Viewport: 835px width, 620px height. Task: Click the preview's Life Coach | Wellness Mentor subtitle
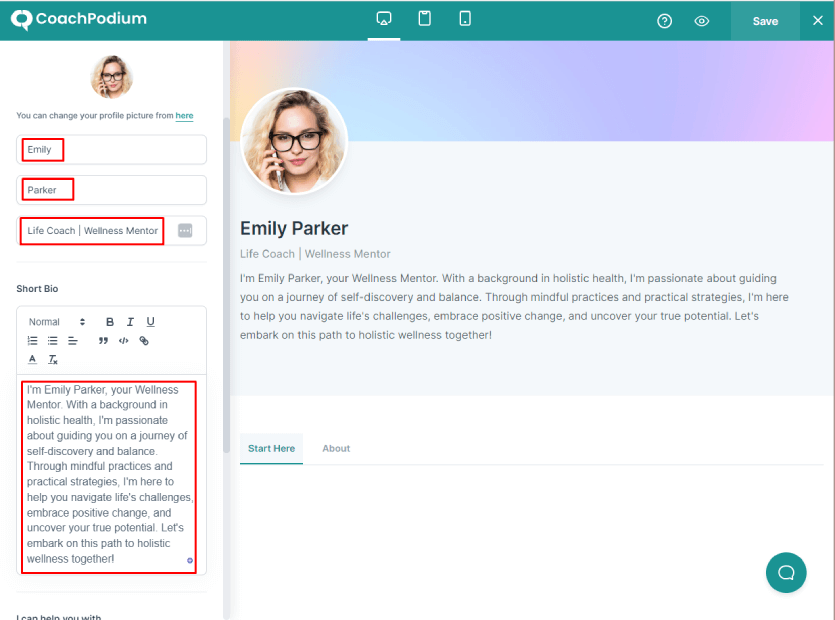click(315, 254)
